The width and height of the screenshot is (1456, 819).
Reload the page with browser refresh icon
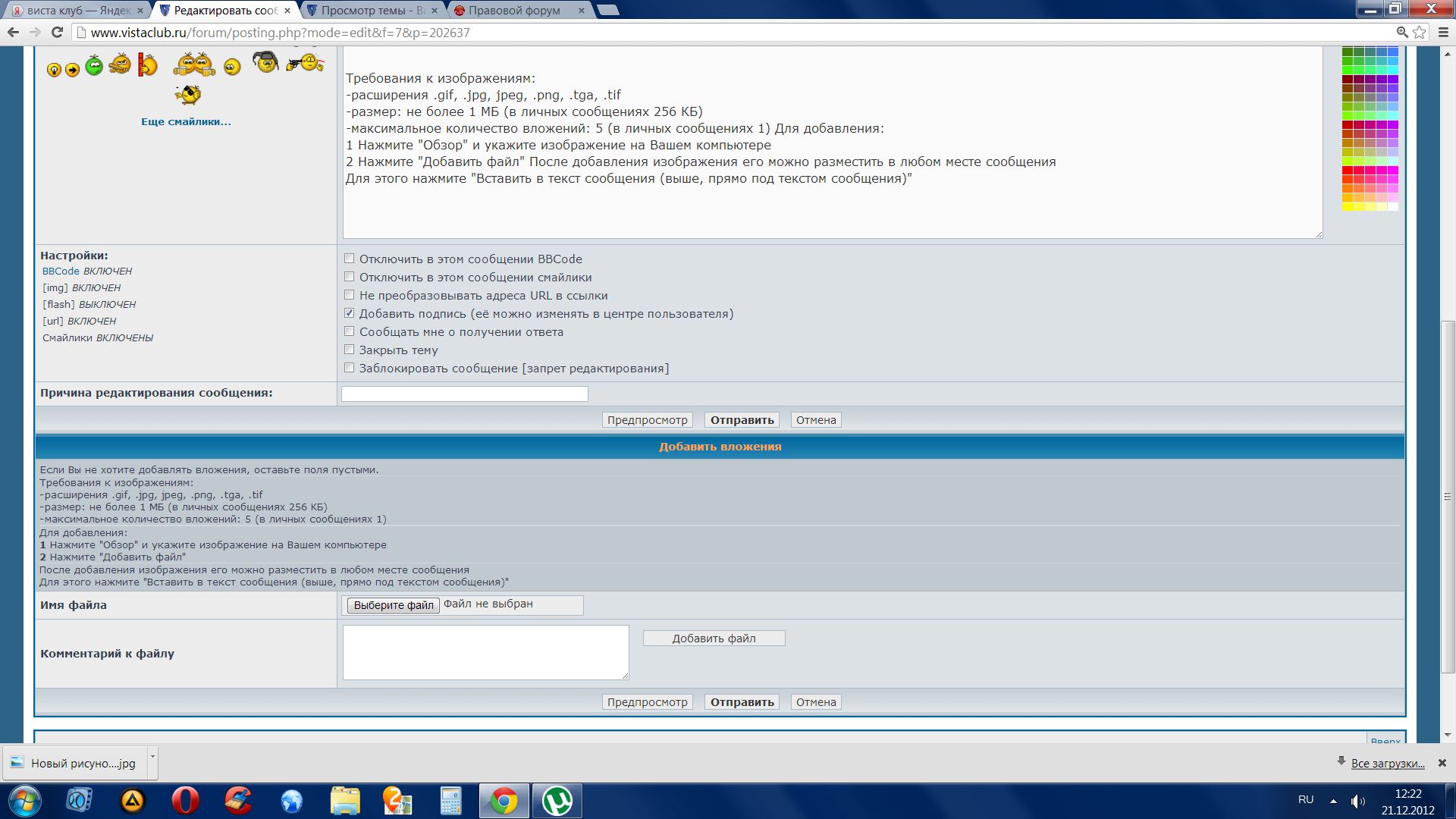(x=57, y=32)
